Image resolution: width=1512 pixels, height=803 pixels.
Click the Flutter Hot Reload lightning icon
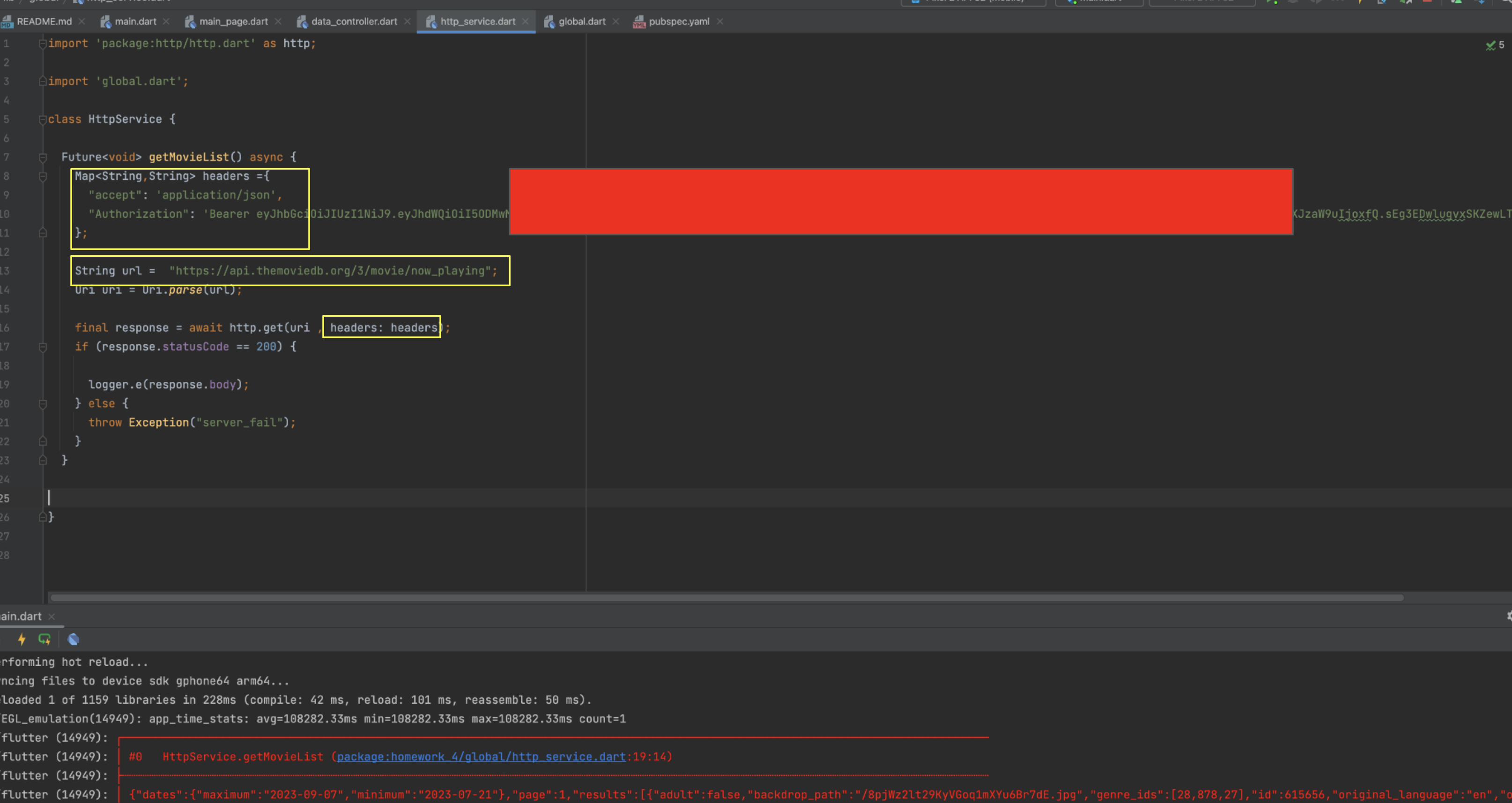pos(22,639)
